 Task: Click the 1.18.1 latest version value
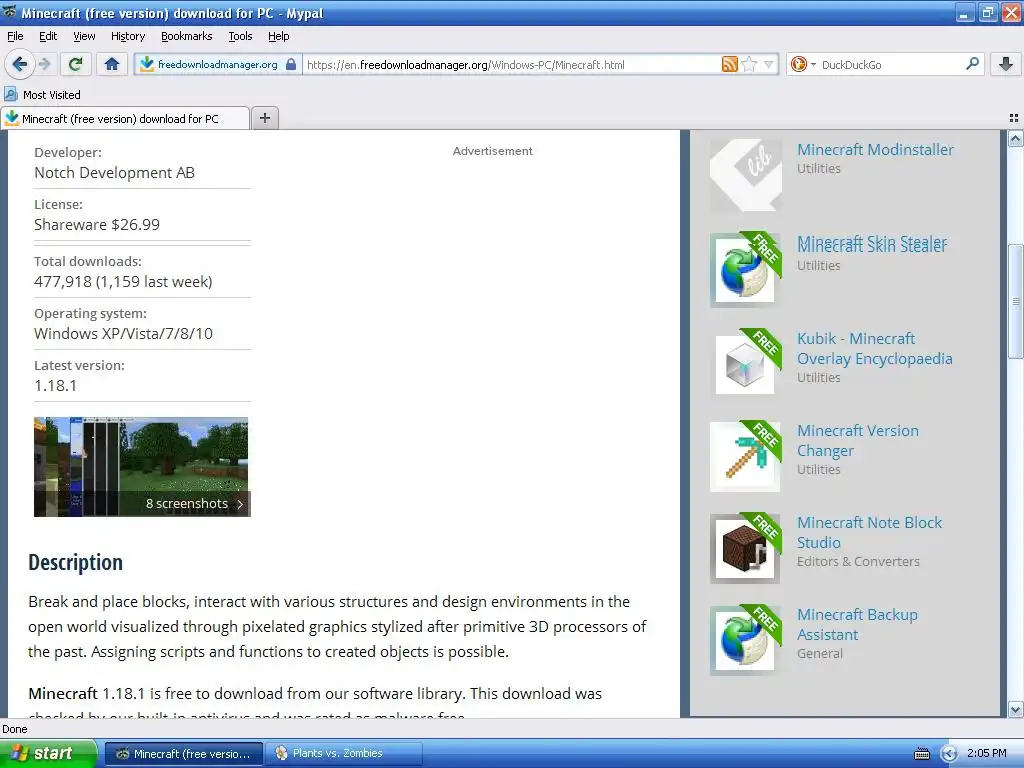[56, 385]
